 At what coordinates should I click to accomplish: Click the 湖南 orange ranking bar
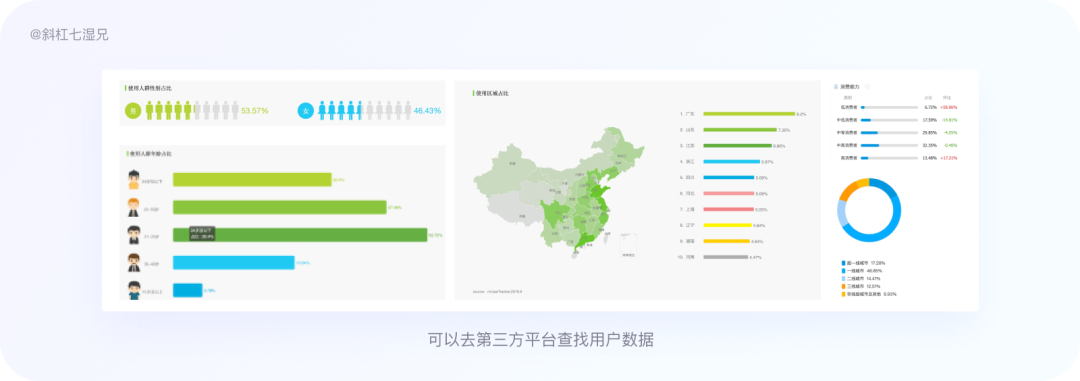coord(726,240)
